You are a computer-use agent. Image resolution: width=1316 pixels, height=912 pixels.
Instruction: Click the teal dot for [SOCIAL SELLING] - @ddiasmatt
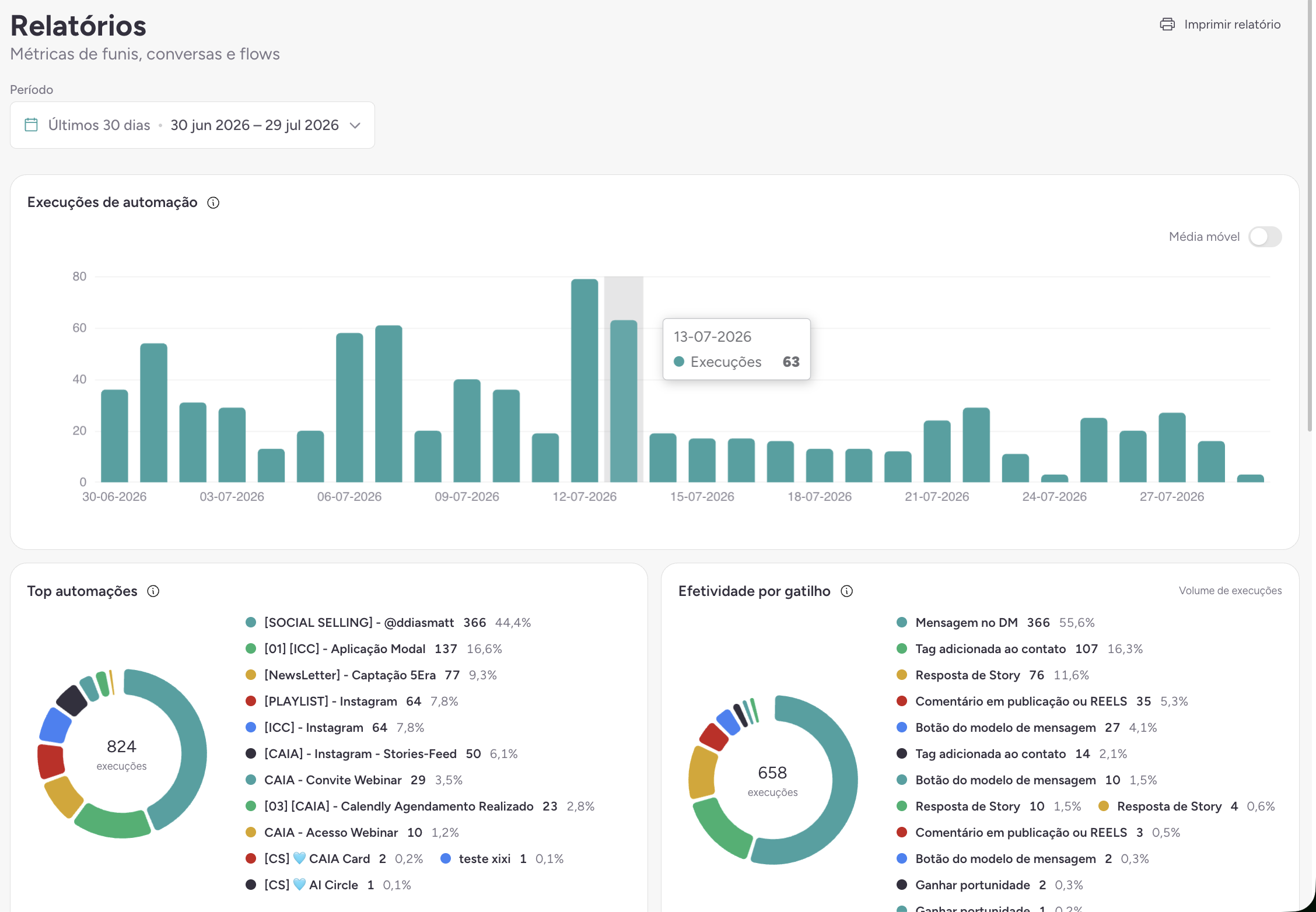click(x=251, y=623)
